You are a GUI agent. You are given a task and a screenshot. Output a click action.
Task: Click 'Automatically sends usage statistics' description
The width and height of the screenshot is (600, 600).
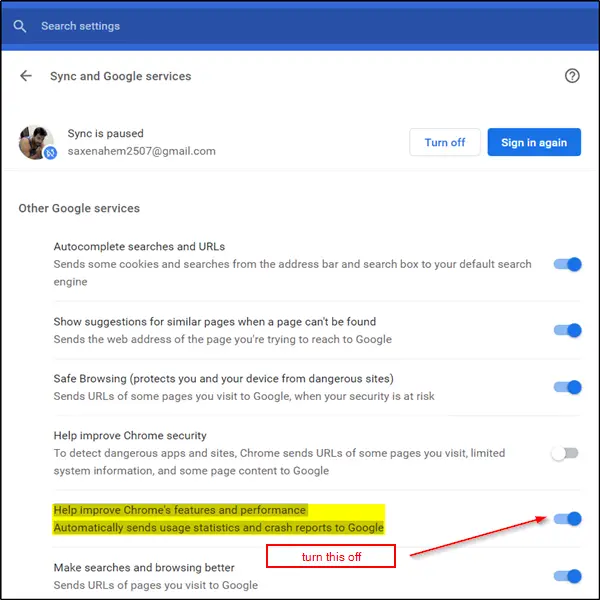(x=218, y=528)
